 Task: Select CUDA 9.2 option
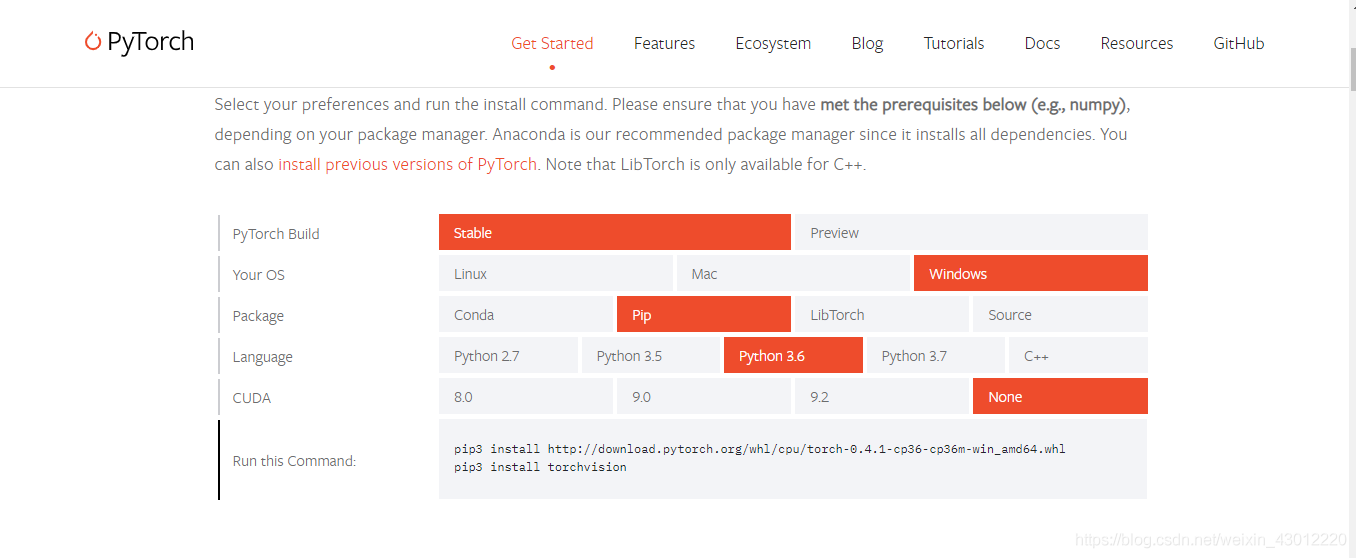pos(881,396)
